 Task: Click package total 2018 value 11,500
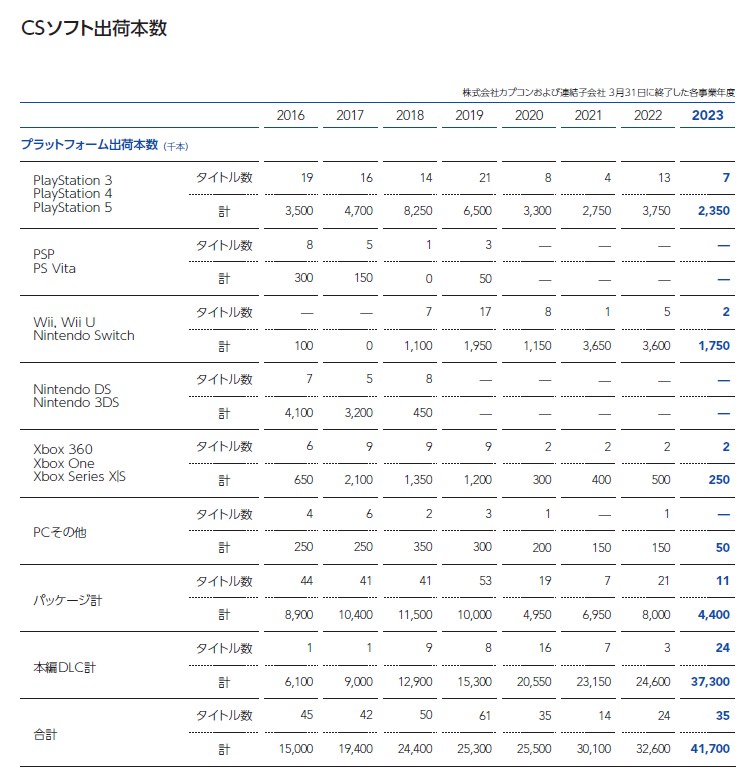415,614
